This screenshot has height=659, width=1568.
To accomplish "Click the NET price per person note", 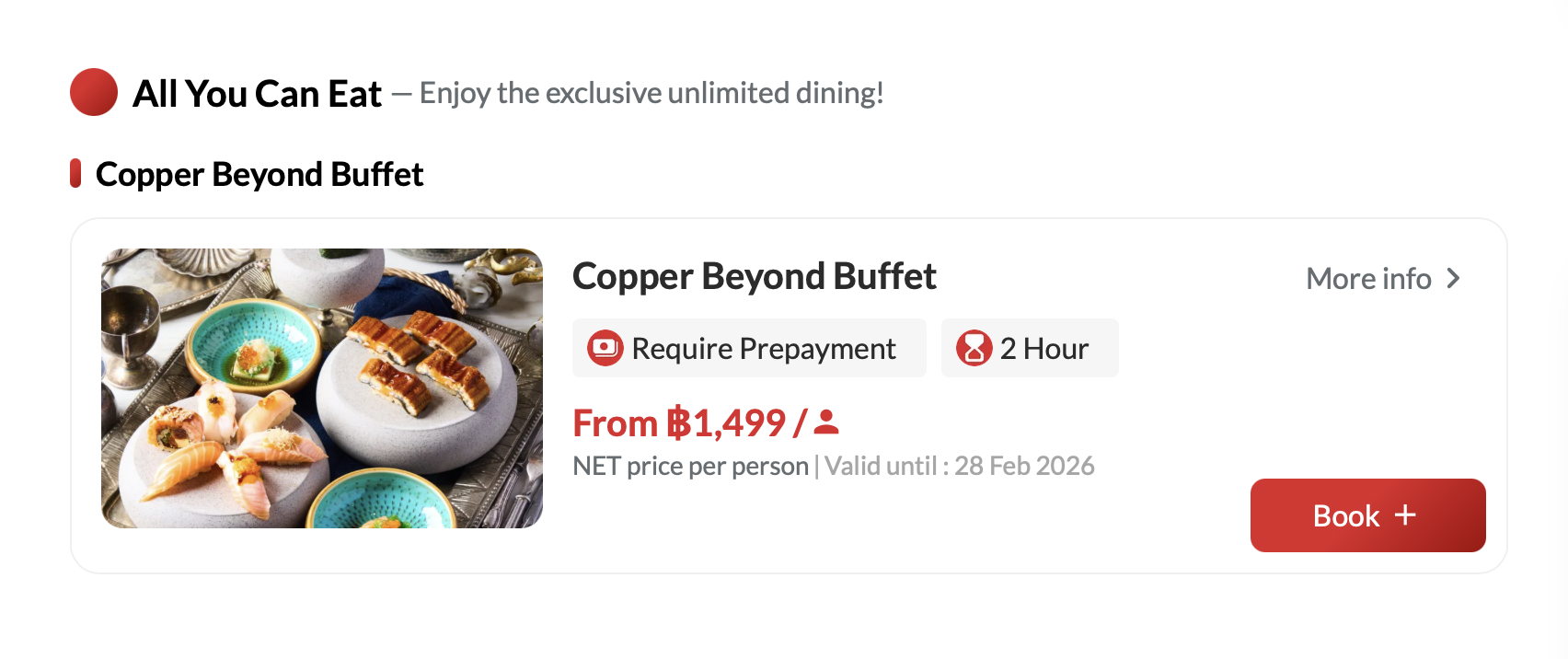I will click(690, 466).
